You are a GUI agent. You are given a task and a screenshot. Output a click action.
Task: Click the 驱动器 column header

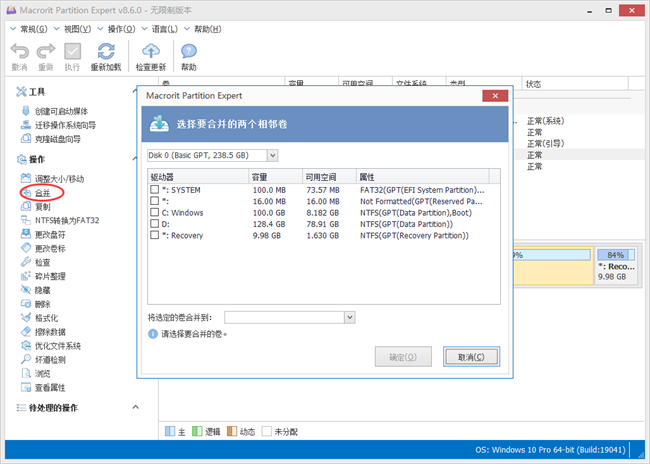(198, 177)
